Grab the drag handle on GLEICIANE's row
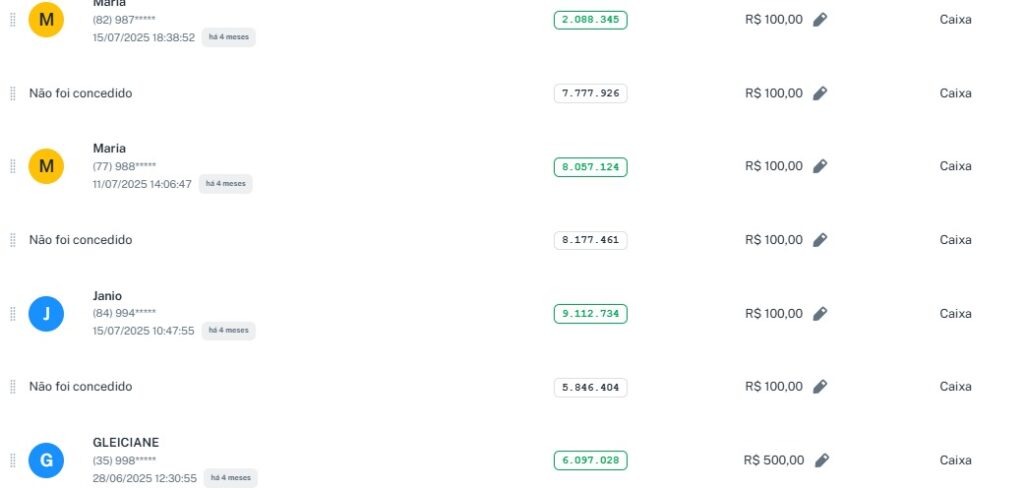1024x490 pixels. (13, 461)
